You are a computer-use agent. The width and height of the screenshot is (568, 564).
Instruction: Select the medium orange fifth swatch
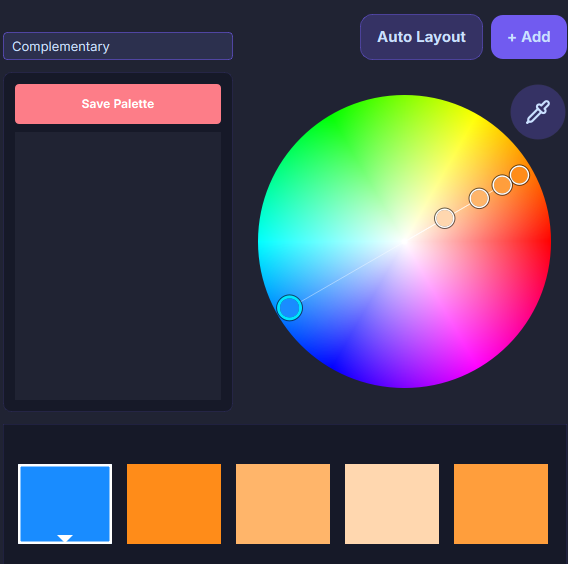501,504
